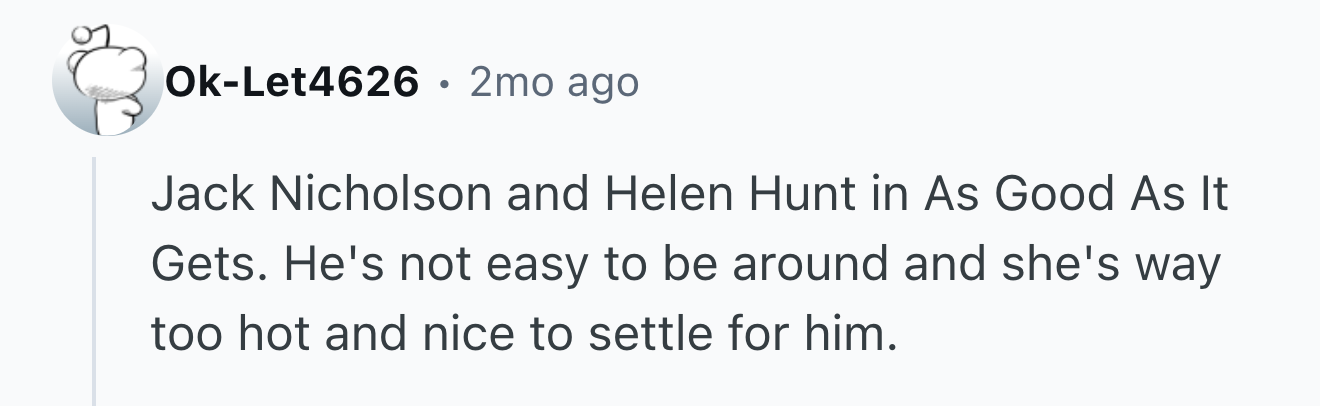
Task: Select the 'As Good As It' text
Action: point(1075,195)
